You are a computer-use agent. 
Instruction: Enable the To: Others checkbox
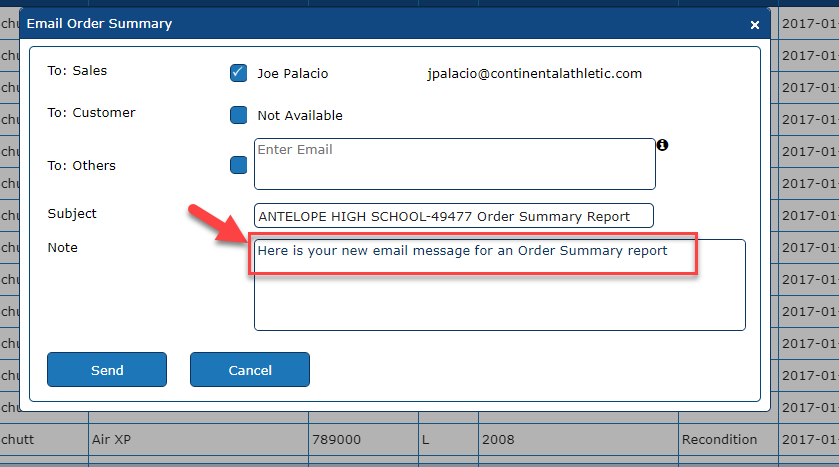point(238,165)
